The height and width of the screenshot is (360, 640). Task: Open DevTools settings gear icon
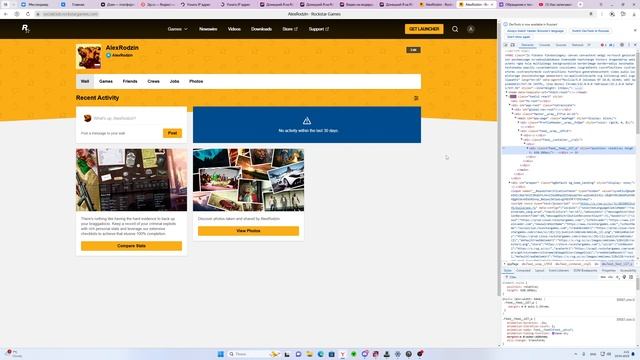(622, 45)
